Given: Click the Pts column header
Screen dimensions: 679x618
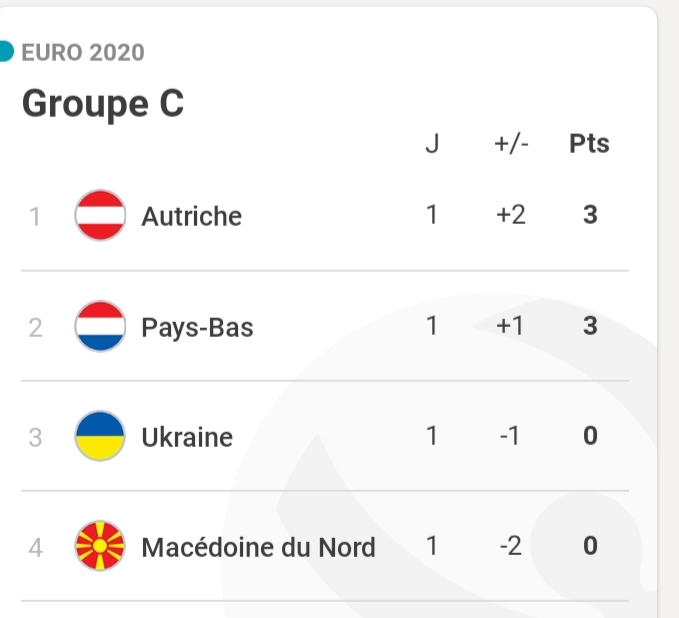Looking at the screenshot, I should pyautogui.click(x=589, y=144).
